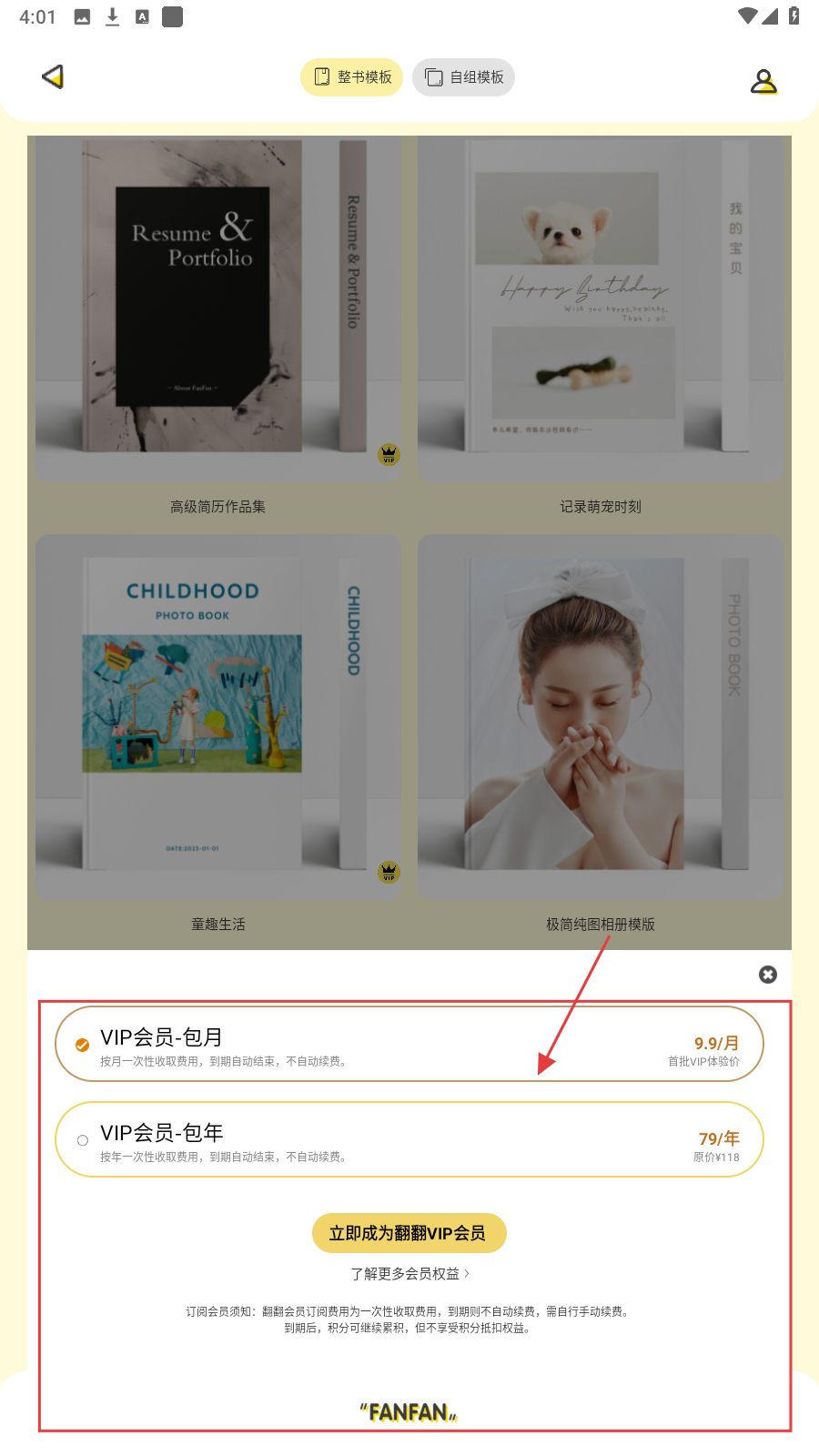This screenshot has width=819, height=1456.
Task: Tap the 9.9/月 price label
Action: click(716, 1043)
